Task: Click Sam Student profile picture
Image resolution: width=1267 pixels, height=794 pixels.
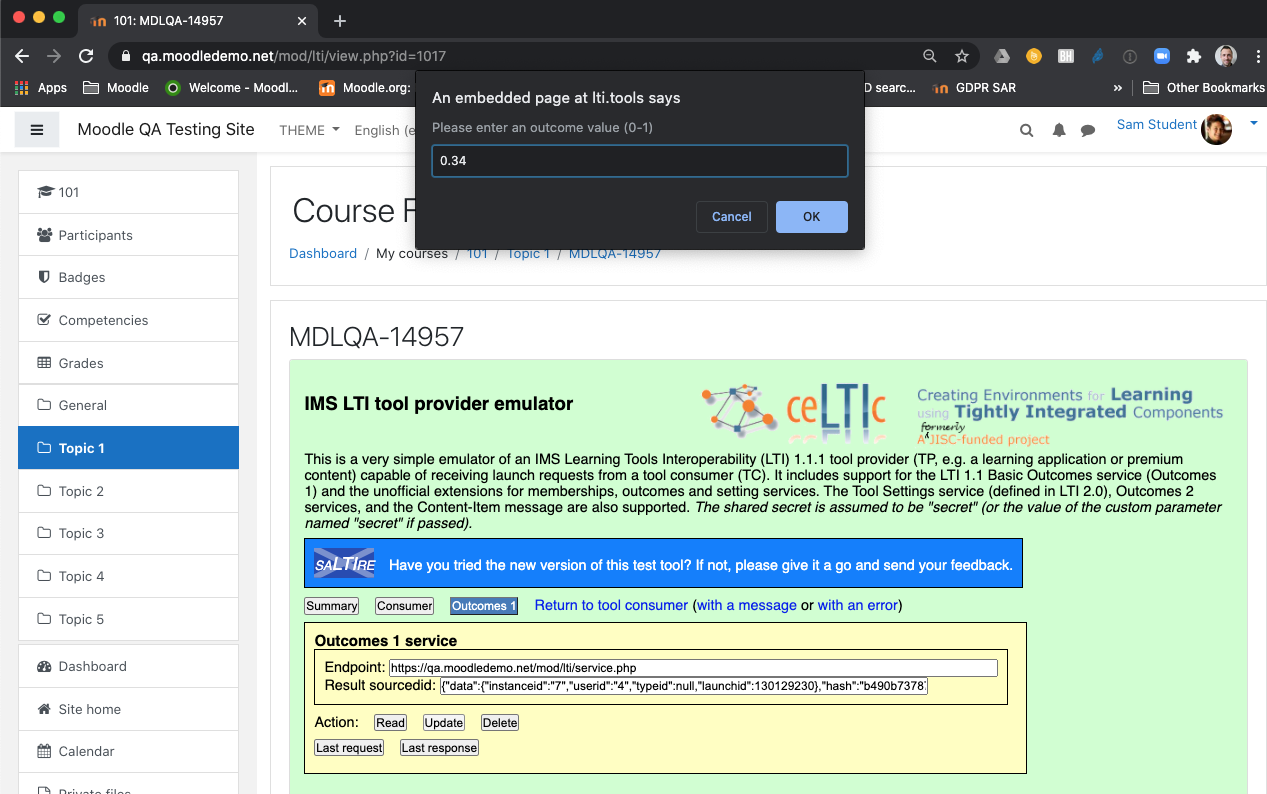Action: (1216, 129)
